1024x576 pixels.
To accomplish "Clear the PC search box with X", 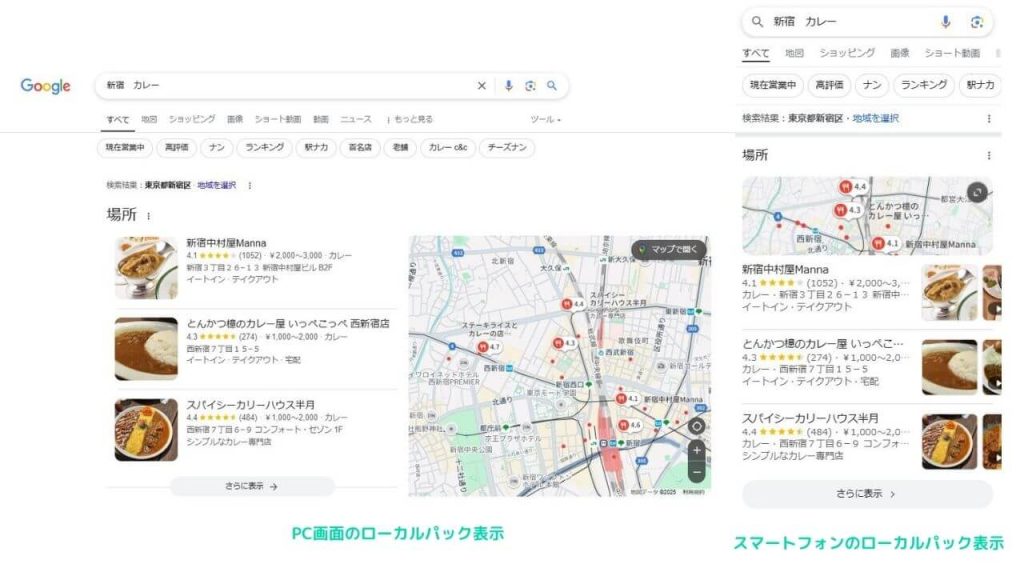I will coord(481,86).
